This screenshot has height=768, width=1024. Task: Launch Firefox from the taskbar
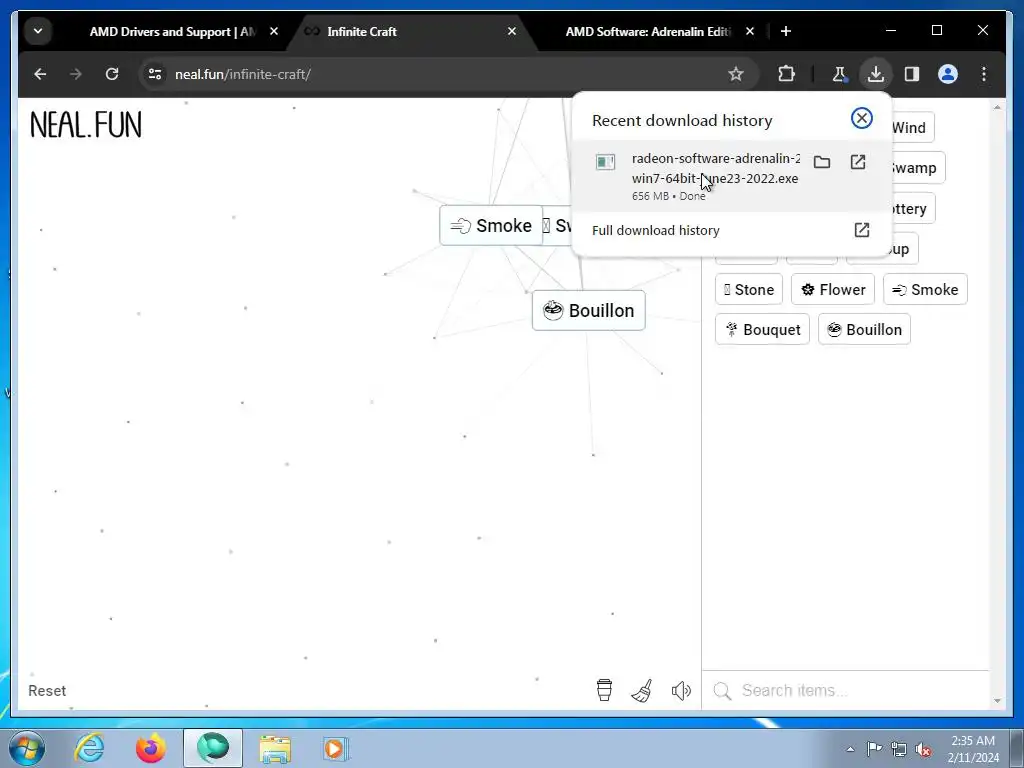[x=151, y=748]
